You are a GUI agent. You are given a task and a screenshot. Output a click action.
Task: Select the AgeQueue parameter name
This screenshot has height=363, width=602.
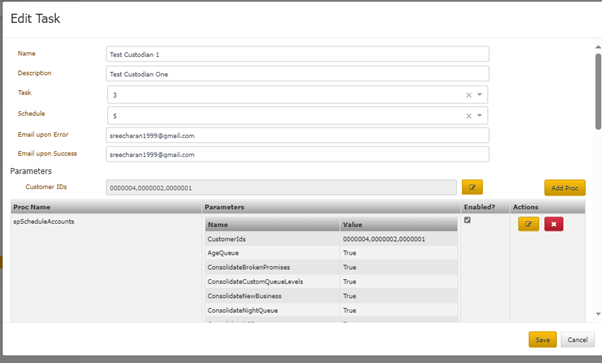[x=223, y=253]
